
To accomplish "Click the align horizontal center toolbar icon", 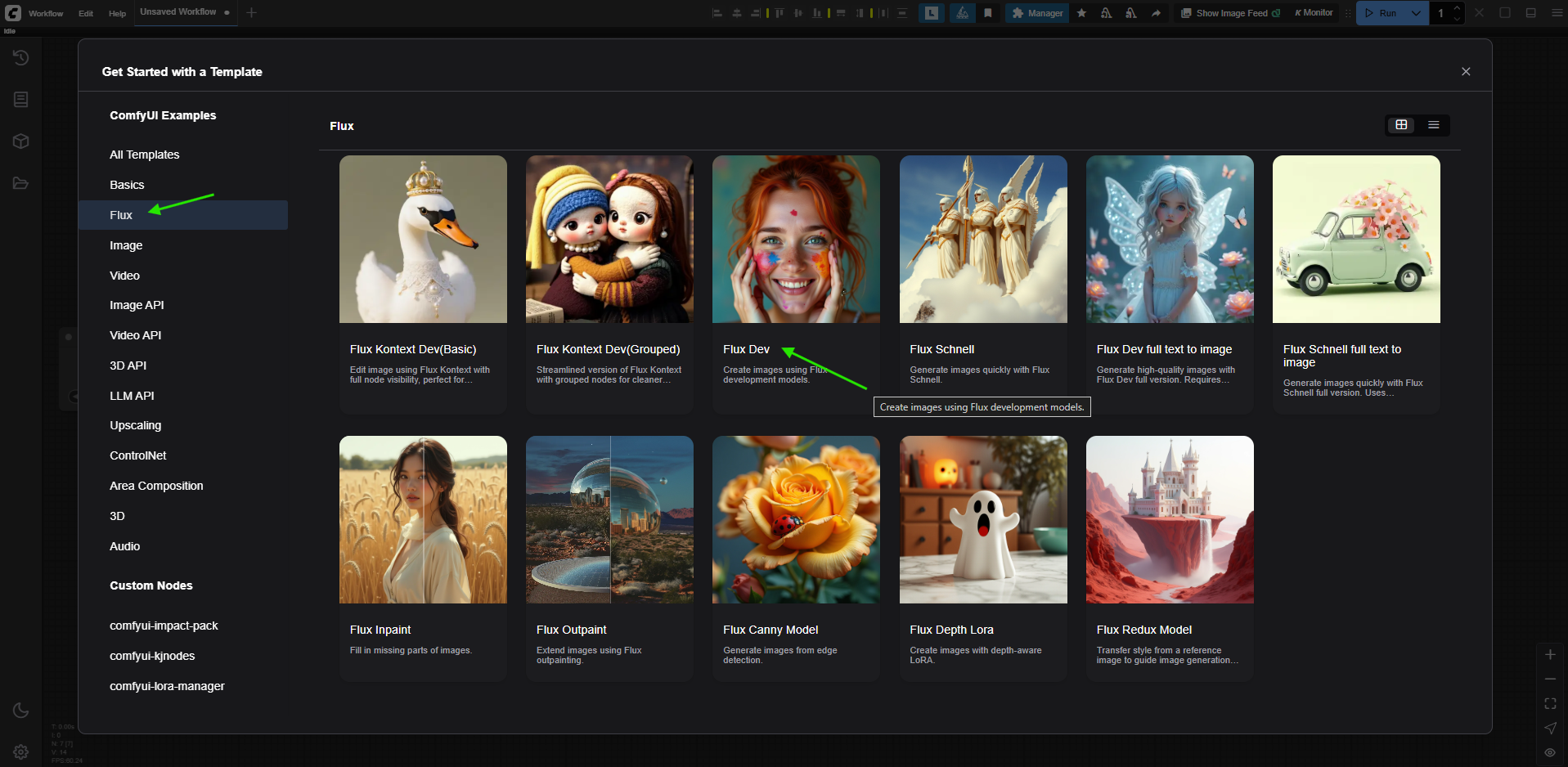I will coord(737,13).
